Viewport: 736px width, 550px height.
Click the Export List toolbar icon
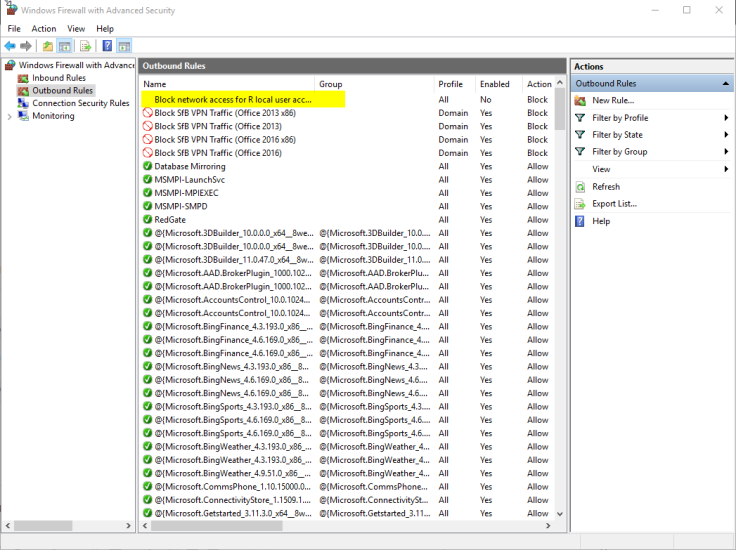85,46
